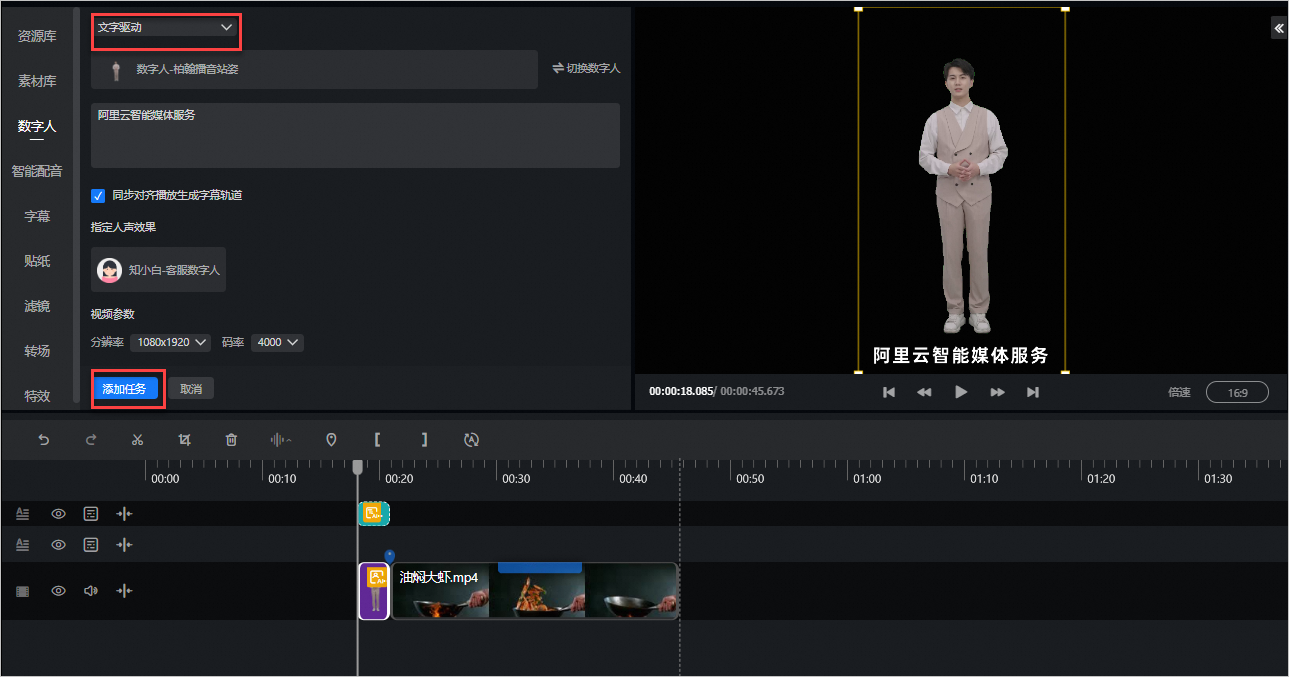This screenshot has height=677, width=1289.
Task: Click the blue marker above the video clip
Action: tap(389, 556)
